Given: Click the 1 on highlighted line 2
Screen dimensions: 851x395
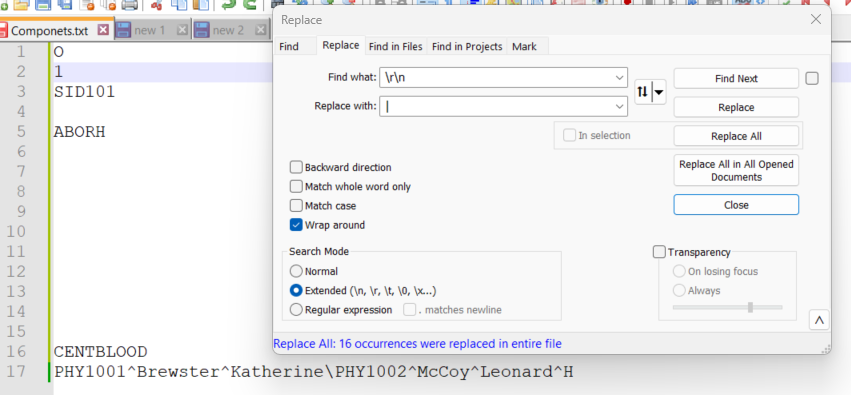Looking at the screenshot, I should tap(59, 72).
